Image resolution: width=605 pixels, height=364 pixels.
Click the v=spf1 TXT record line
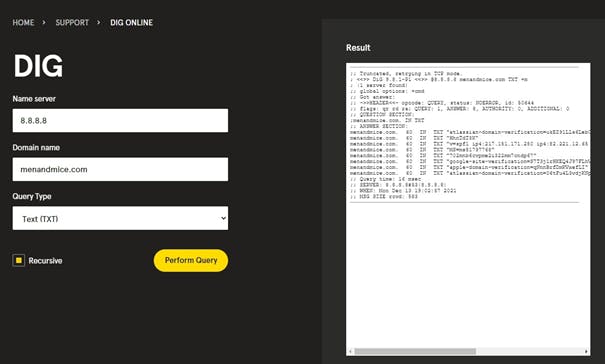pos(470,144)
